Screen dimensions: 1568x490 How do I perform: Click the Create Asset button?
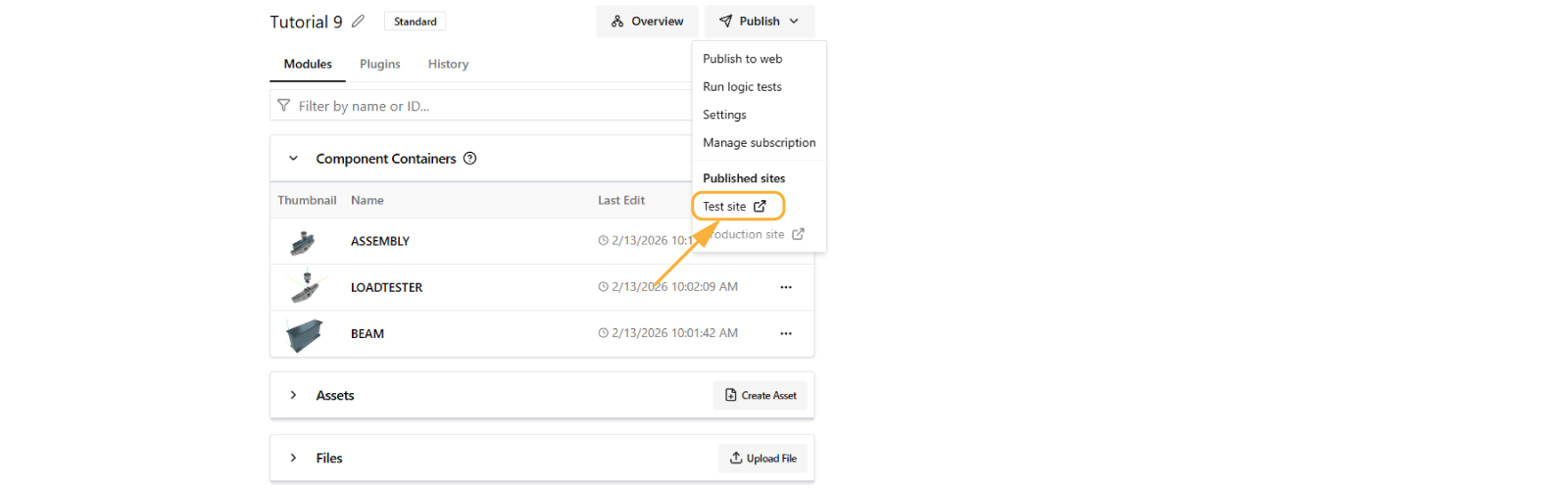(760, 395)
